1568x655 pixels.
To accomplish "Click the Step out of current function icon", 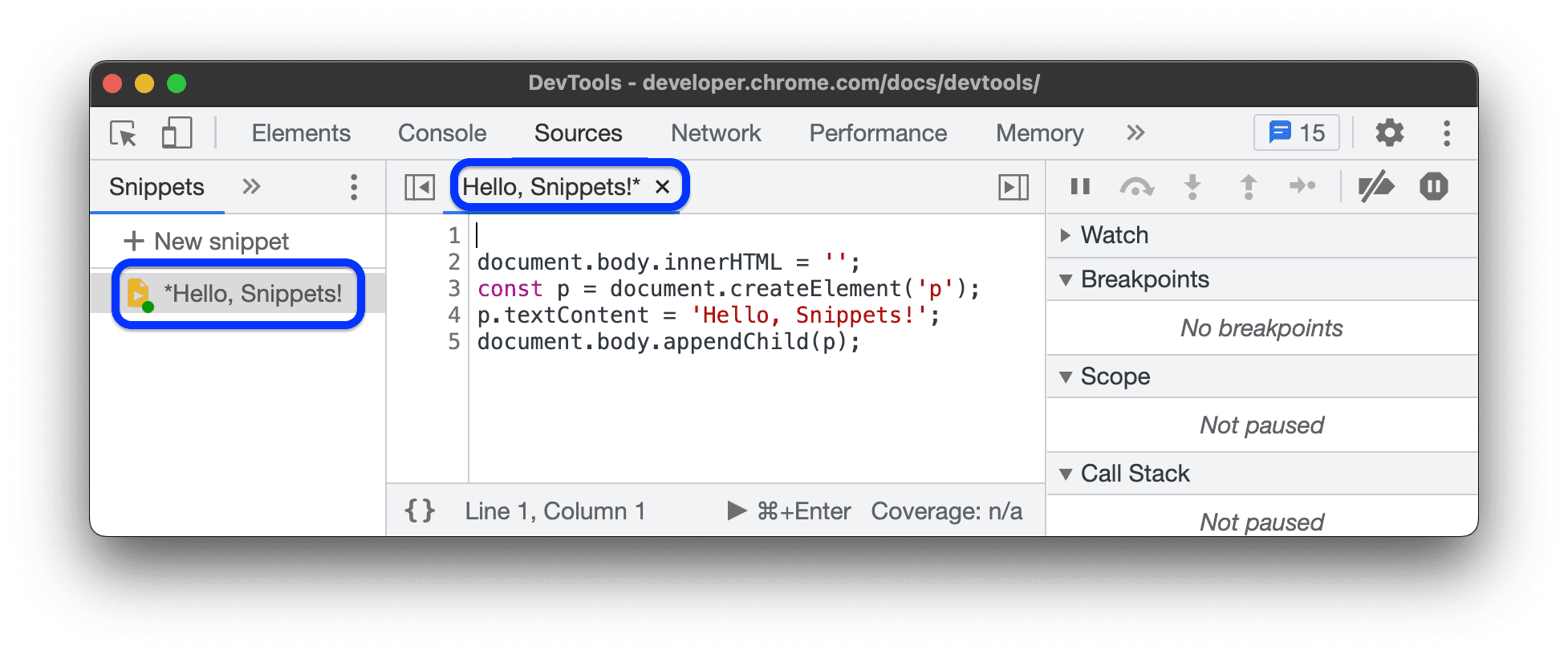I will point(1248,186).
